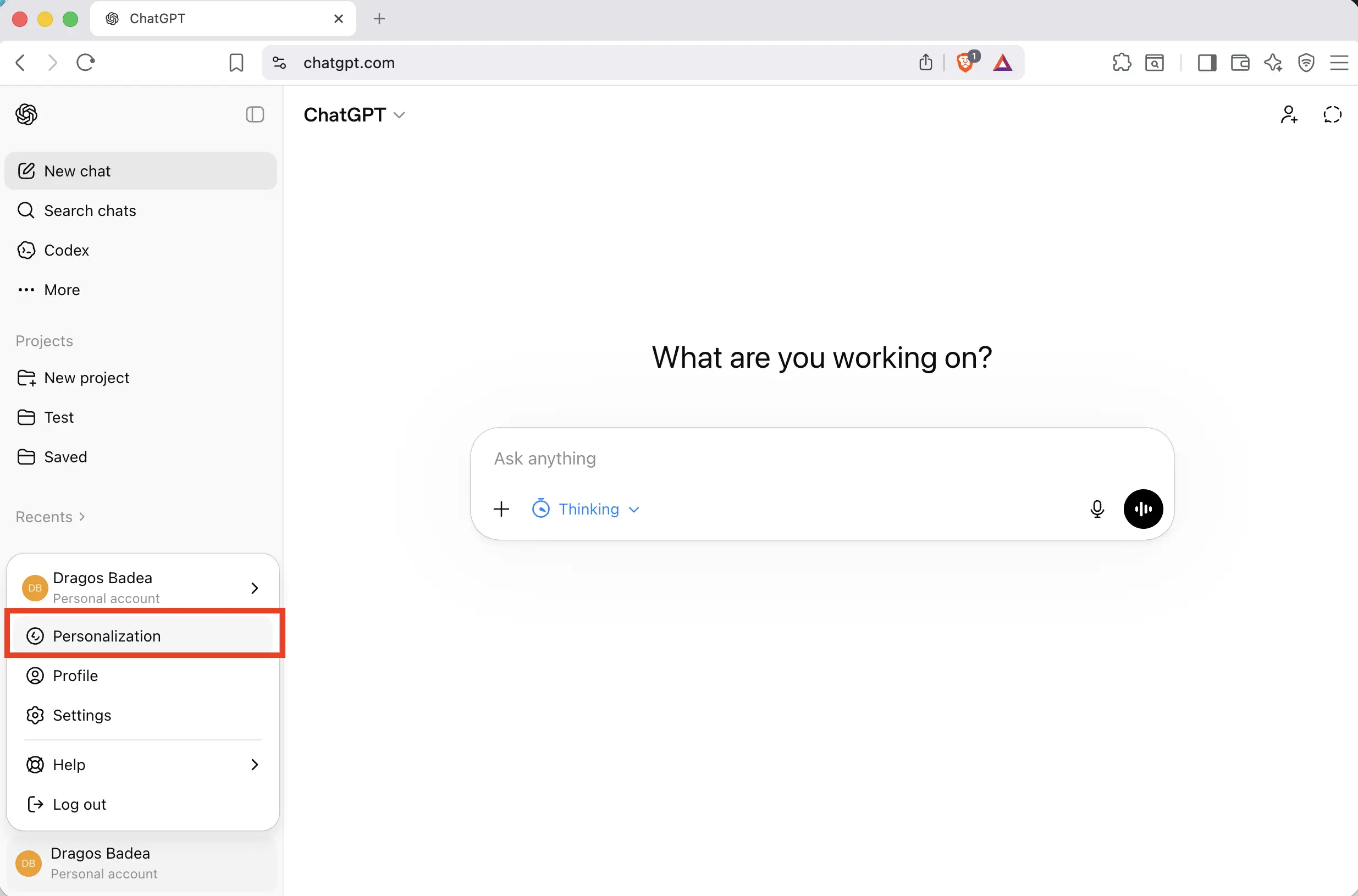1358x896 pixels.
Task: Start a voice conversation with ChatGPT
Action: click(x=1143, y=508)
